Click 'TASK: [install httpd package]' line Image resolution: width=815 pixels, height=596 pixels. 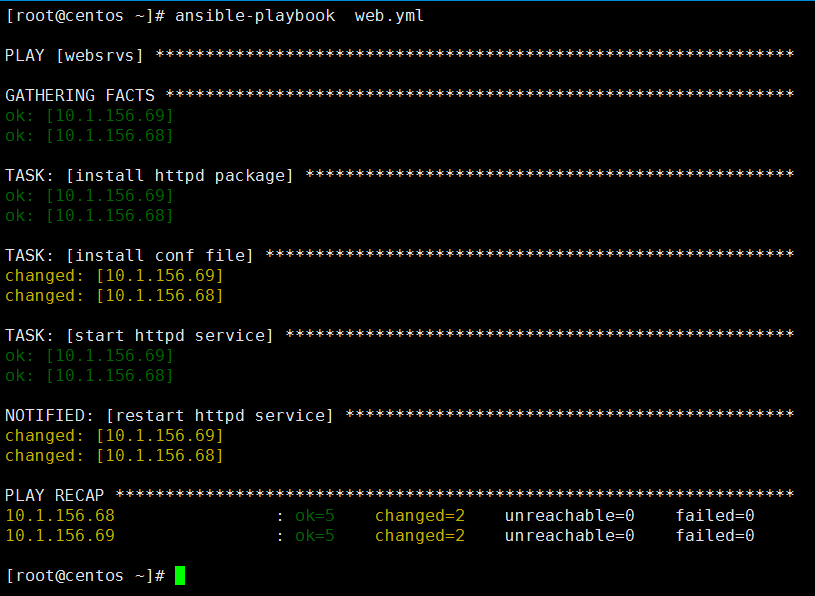(399, 175)
